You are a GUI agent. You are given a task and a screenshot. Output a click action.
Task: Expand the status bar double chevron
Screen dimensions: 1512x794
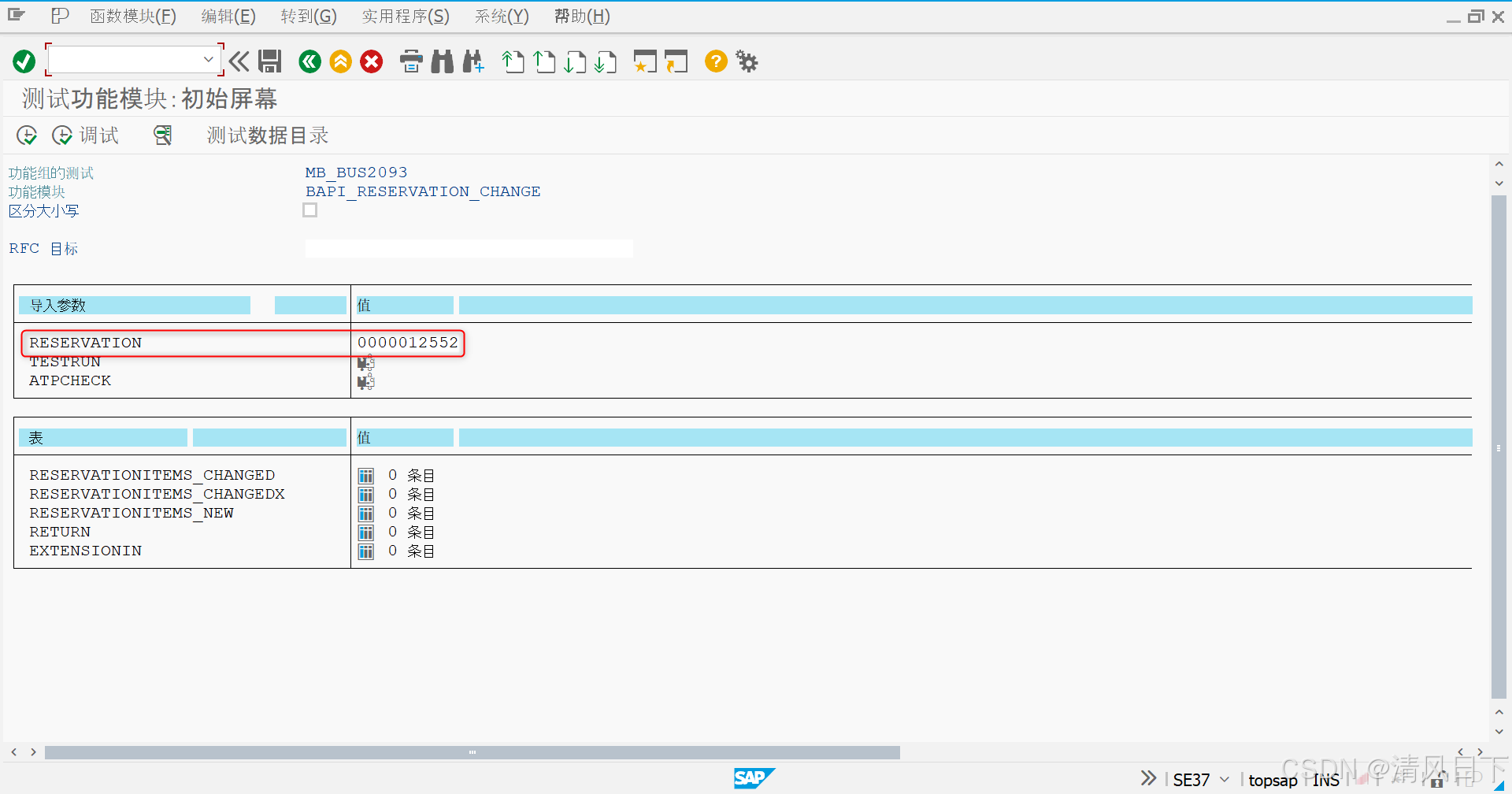click(1148, 778)
